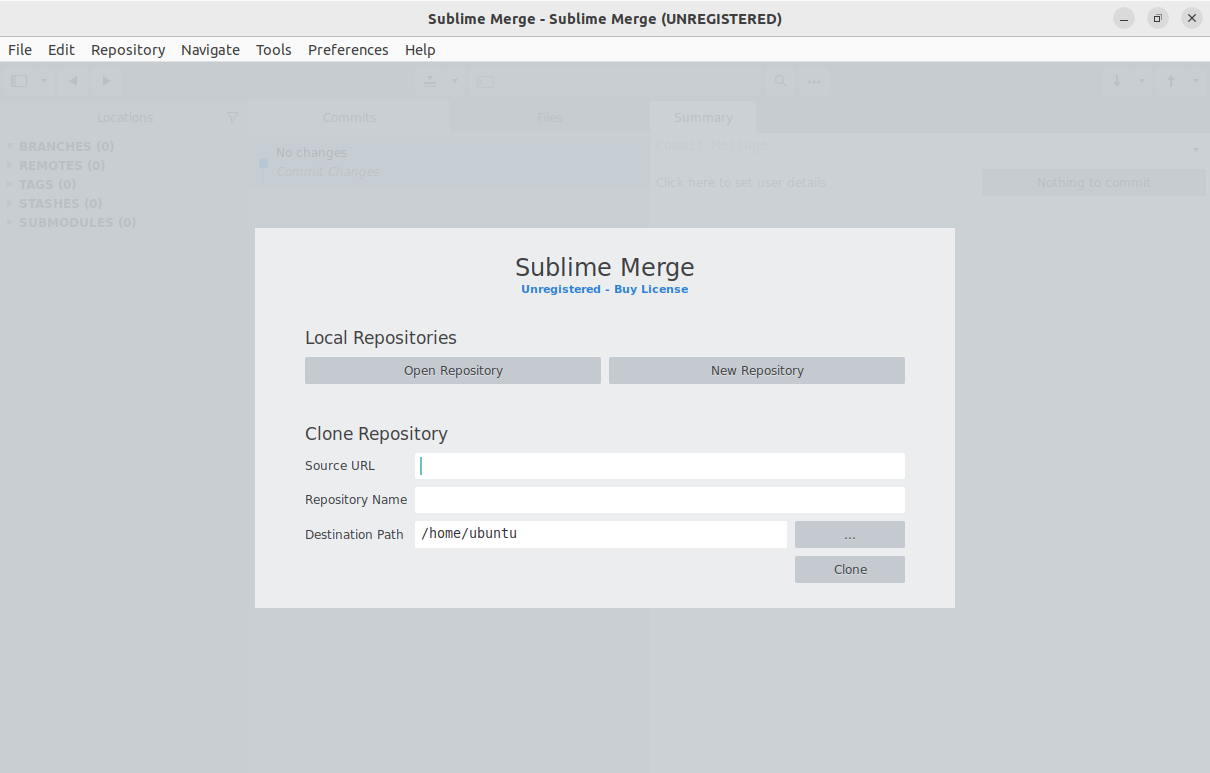1210x773 pixels.
Task: Switch to the Summary tab
Action: (x=703, y=118)
